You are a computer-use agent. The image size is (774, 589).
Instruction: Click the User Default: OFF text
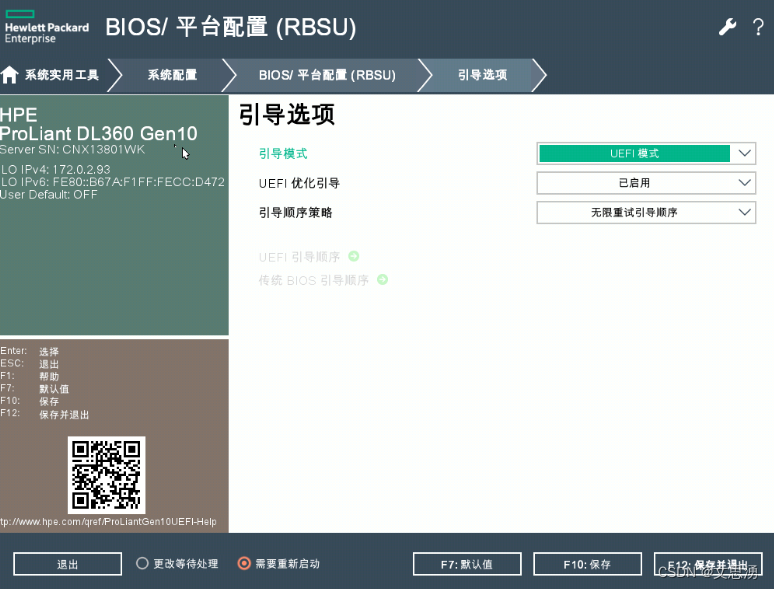click(48, 195)
